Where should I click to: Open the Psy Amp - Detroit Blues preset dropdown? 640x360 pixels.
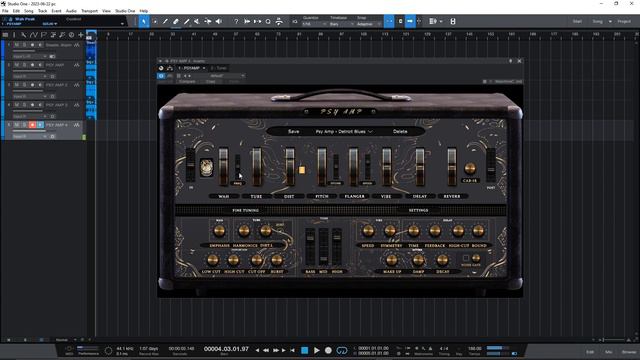click(344, 131)
